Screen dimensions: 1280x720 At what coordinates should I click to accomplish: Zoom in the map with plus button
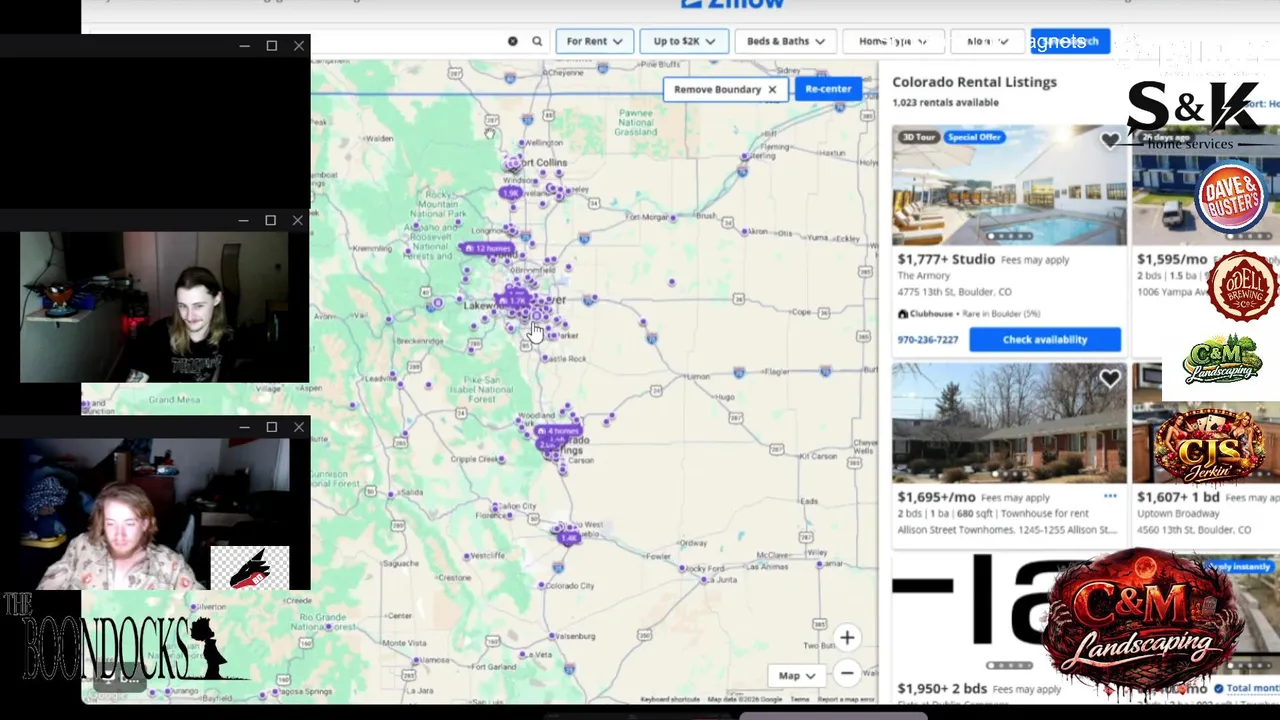(x=847, y=638)
